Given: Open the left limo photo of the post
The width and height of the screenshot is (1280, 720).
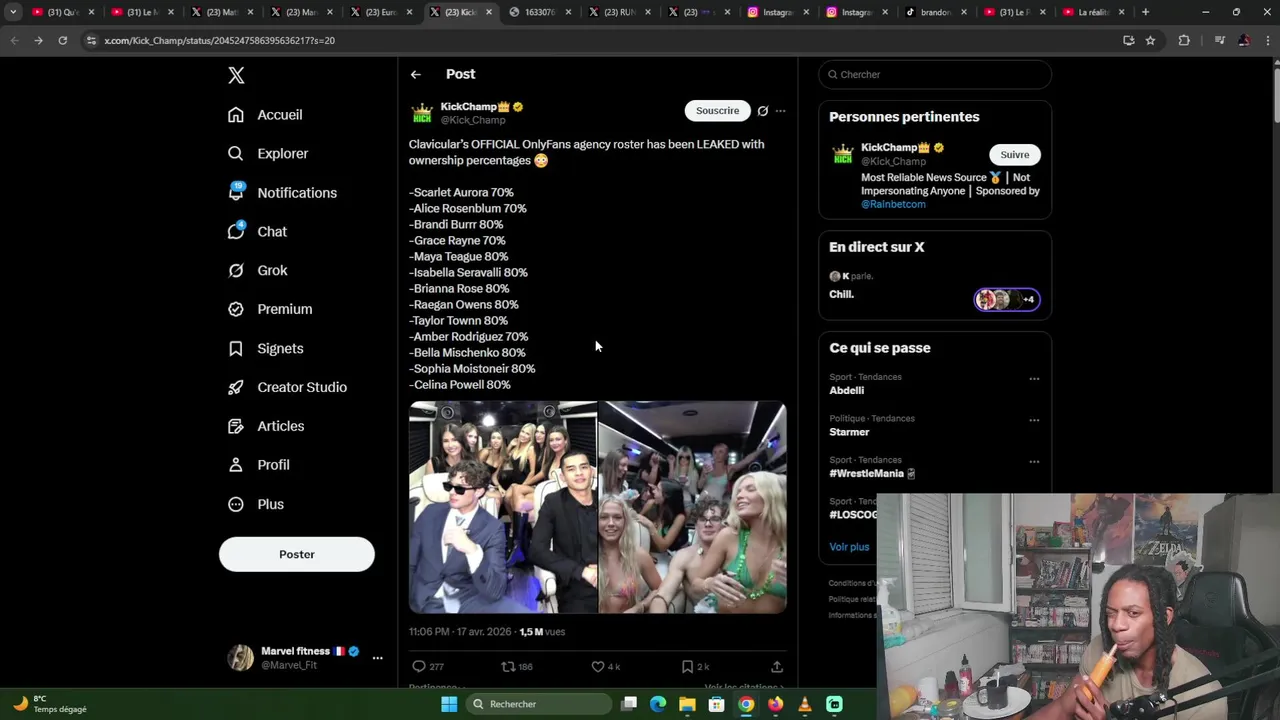Looking at the screenshot, I should click(x=503, y=507).
